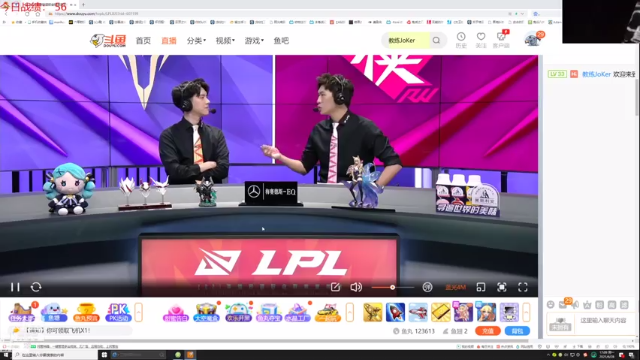Expand the 游戏 dropdown menu

click(254, 40)
